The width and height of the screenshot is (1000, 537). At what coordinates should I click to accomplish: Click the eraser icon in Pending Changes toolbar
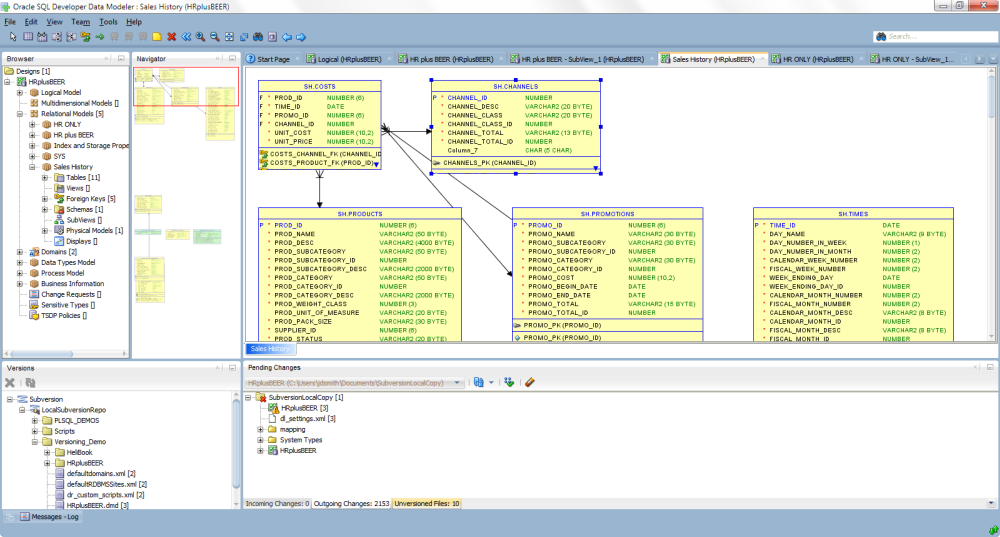click(x=529, y=383)
